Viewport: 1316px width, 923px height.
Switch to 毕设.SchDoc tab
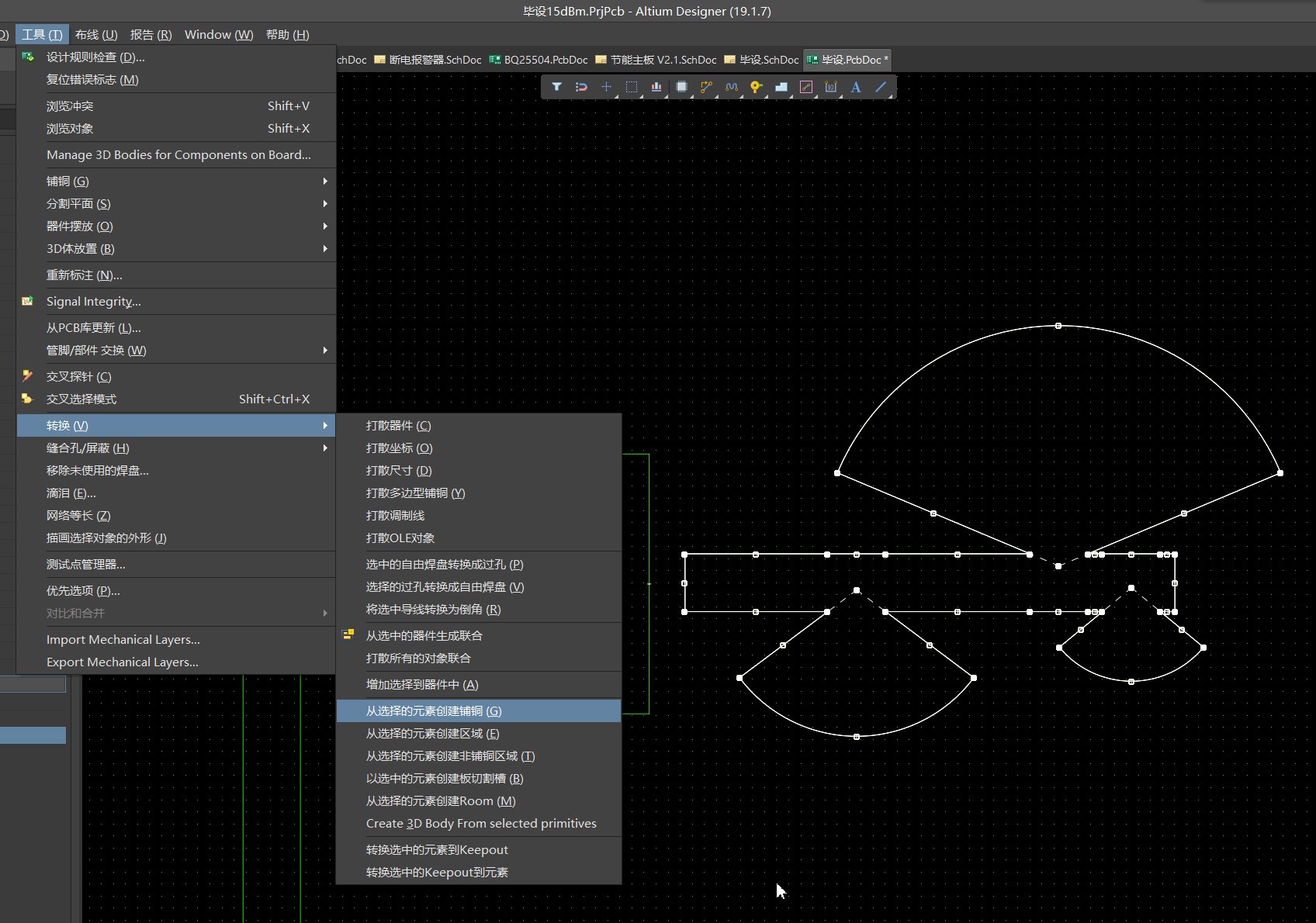761,60
